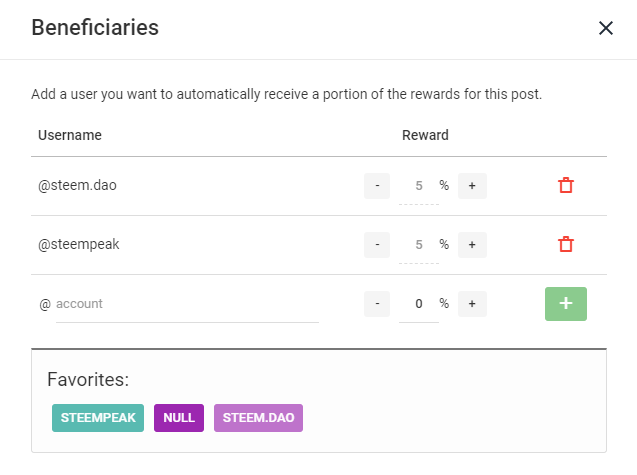Click the green add beneficiary plus button
637x475 pixels.
click(566, 303)
